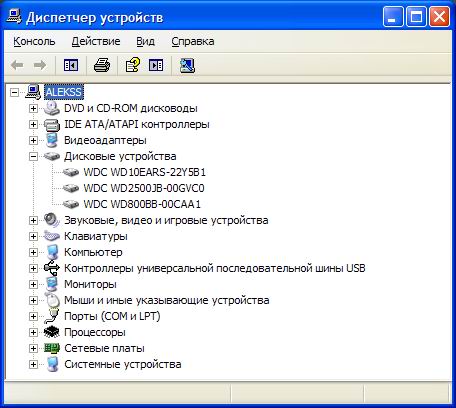Open the Справка menu
The height and width of the screenshot is (408, 456).
pos(193,41)
